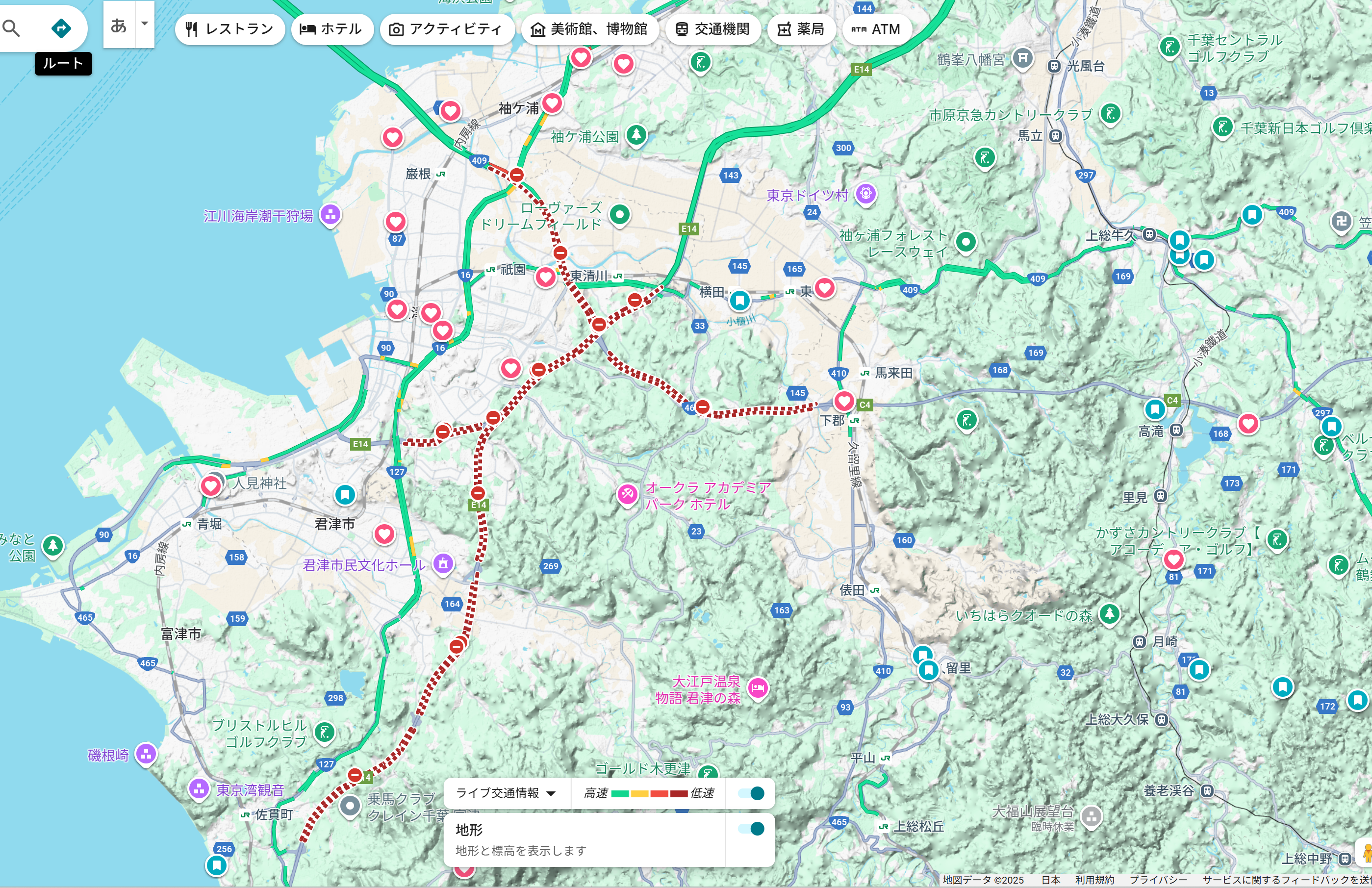The width and height of the screenshot is (1372, 888).
Task: Click the 千葉セントラル ゴルフクラブ golf marker
Action: [1169, 47]
